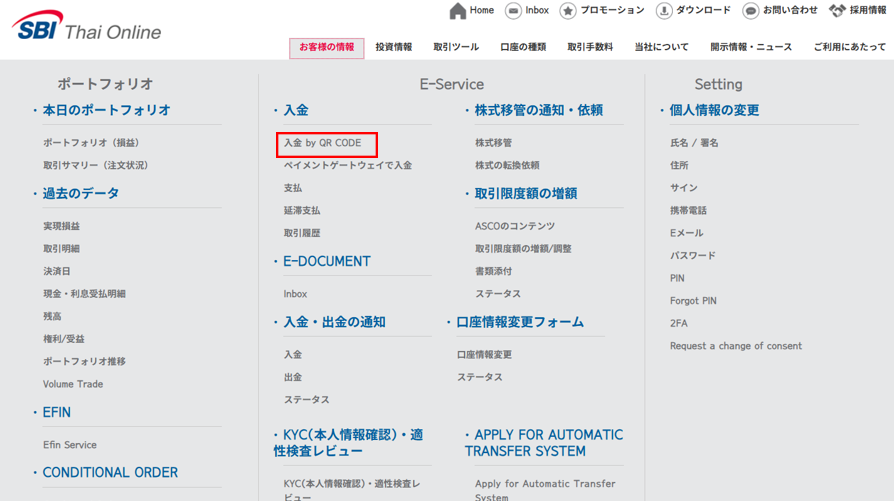Open the 投資情報 menu
Viewport: 894px width, 501px height.
(393, 47)
